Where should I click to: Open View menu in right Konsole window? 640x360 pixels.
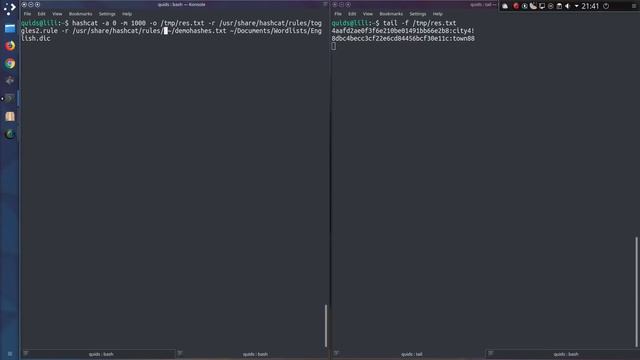[368, 14]
